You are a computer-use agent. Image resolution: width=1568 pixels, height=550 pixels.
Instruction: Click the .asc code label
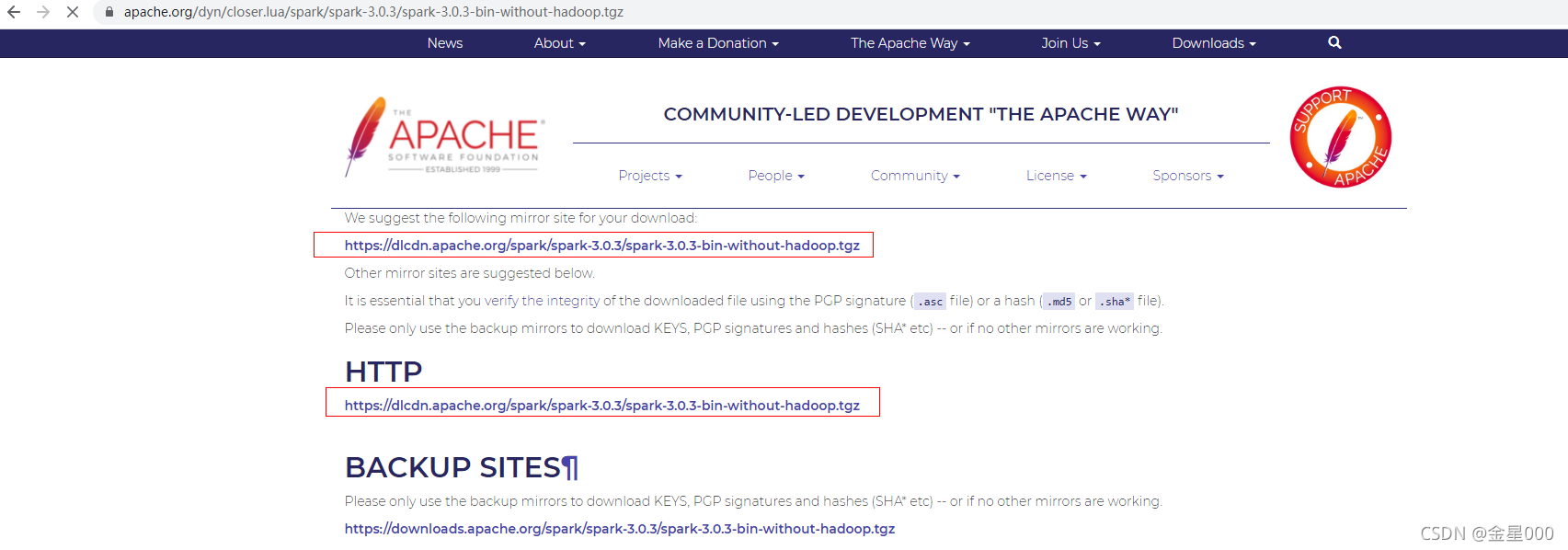[931, 302]
